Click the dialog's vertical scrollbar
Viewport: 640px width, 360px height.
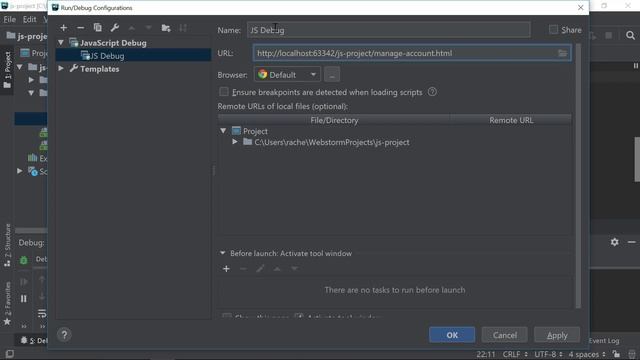click(x=578, y=176)
